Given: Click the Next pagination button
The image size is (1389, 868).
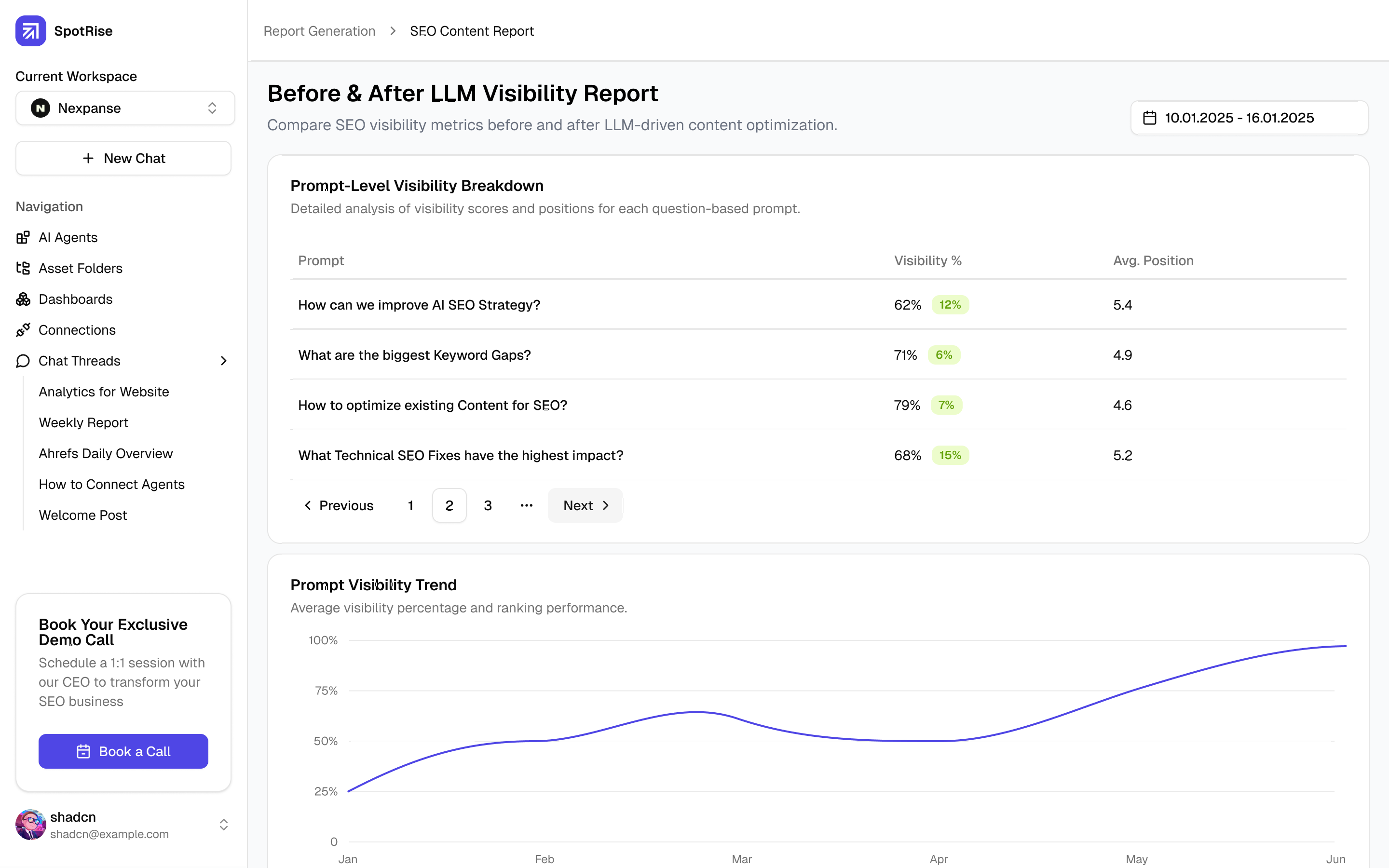Looking at the screenshot, I should (586, 506).
